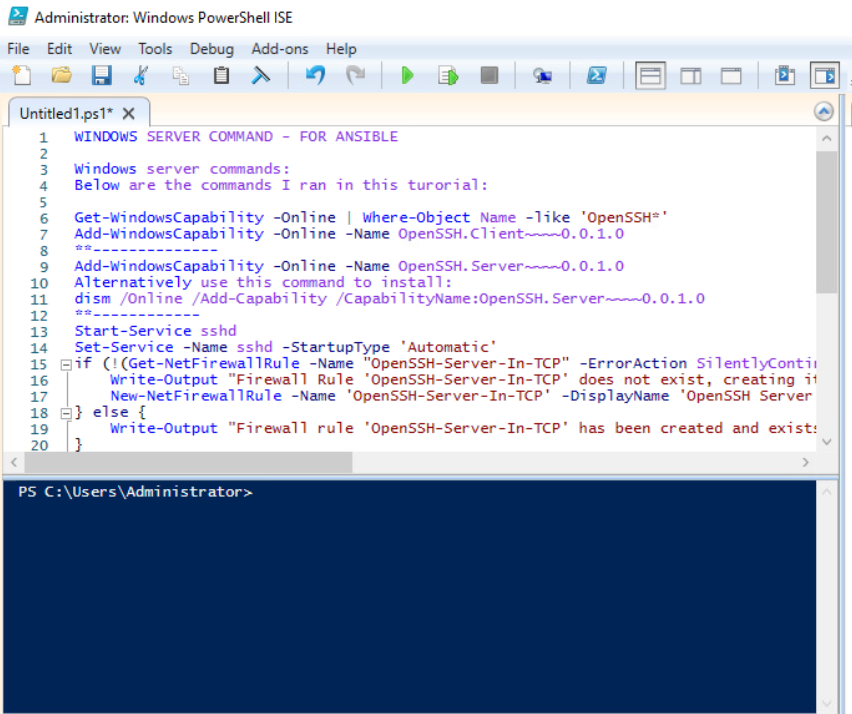This screenshot has height=714, width=852.
Task: Click 'Windows server commands:' on line 3
Action: tap(182, 169)
